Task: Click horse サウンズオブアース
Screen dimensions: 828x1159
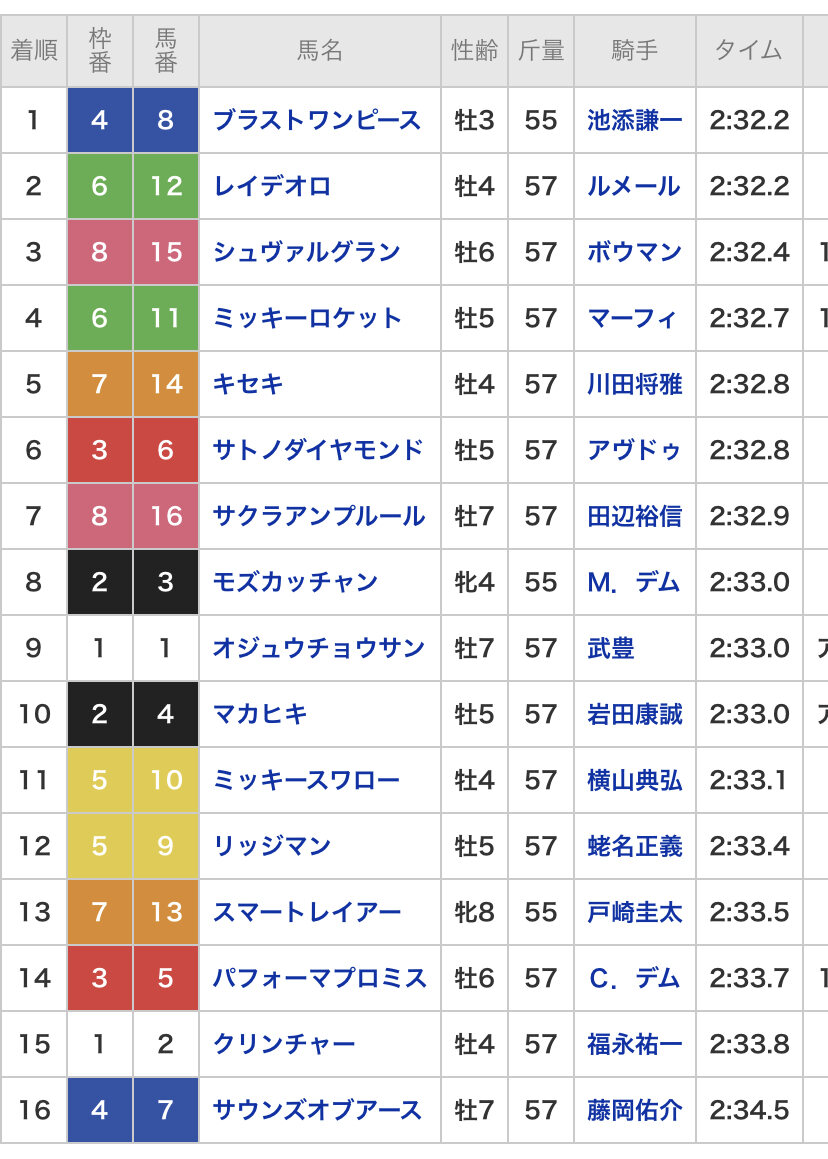Action: (317, 1110)
